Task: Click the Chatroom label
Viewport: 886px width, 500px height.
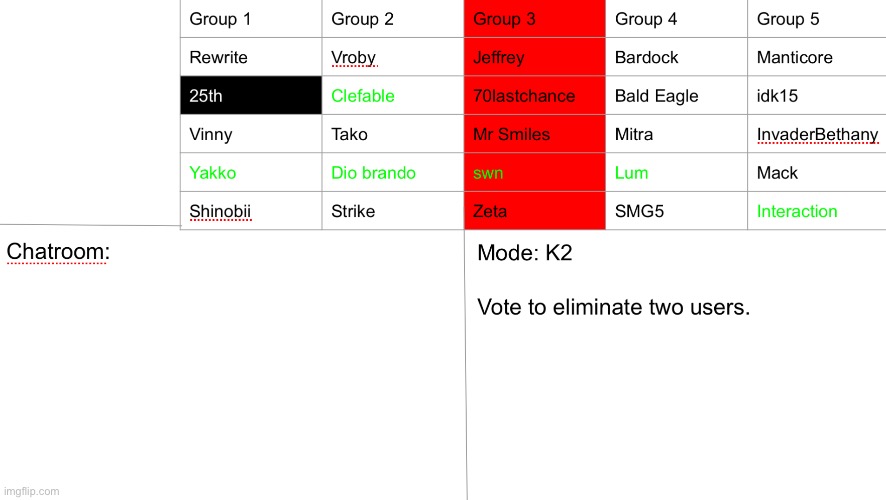Action: click(58, 251)
